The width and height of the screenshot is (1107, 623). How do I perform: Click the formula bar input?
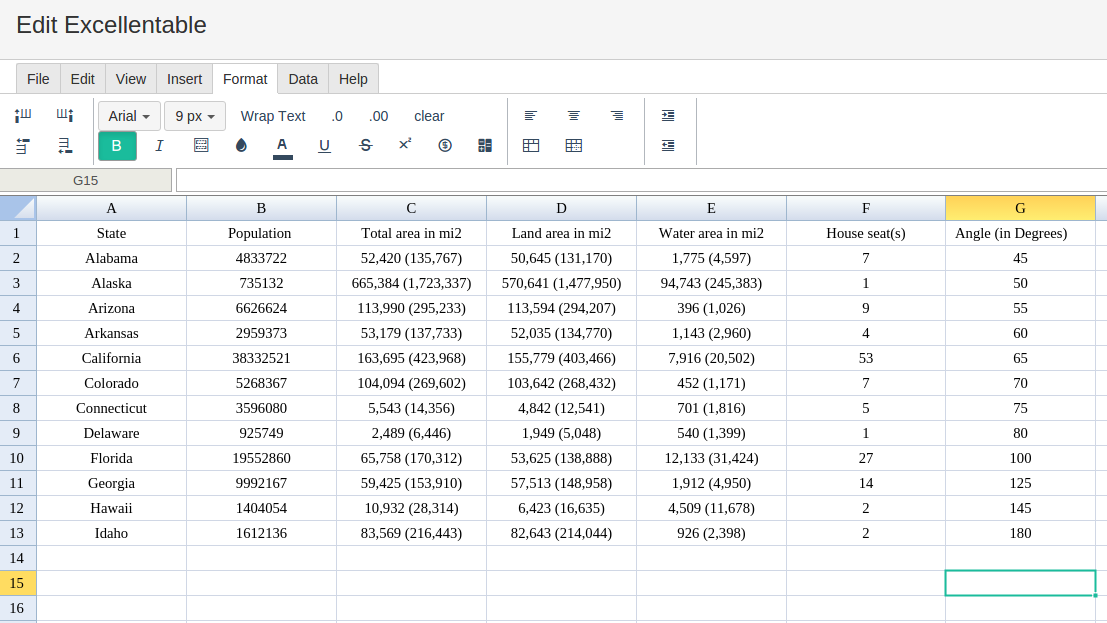click(641, 180)
